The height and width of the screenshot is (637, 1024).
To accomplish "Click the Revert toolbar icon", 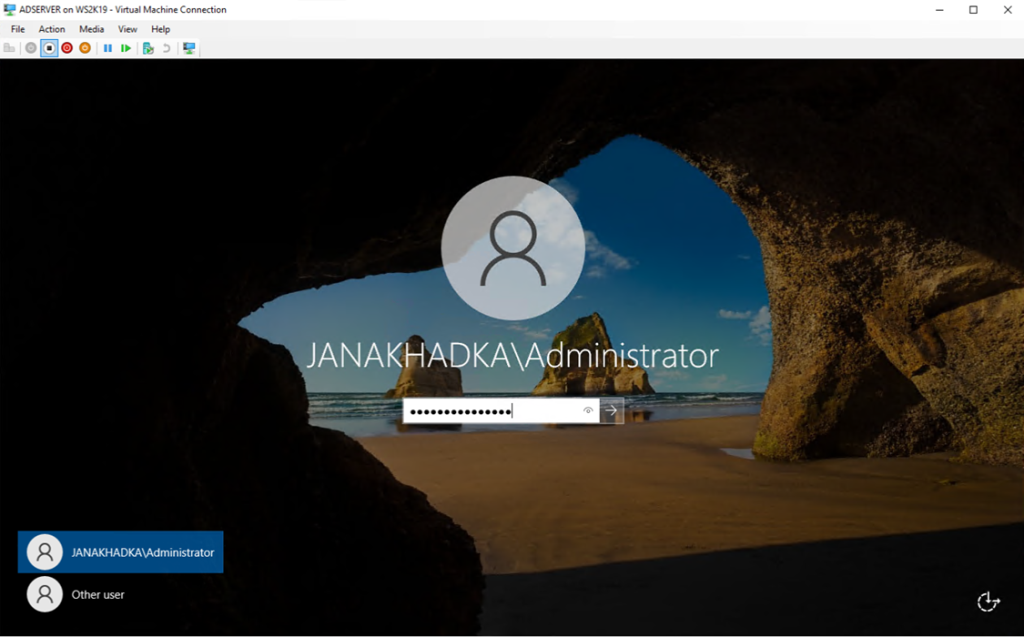I will [x=167, y=48].
